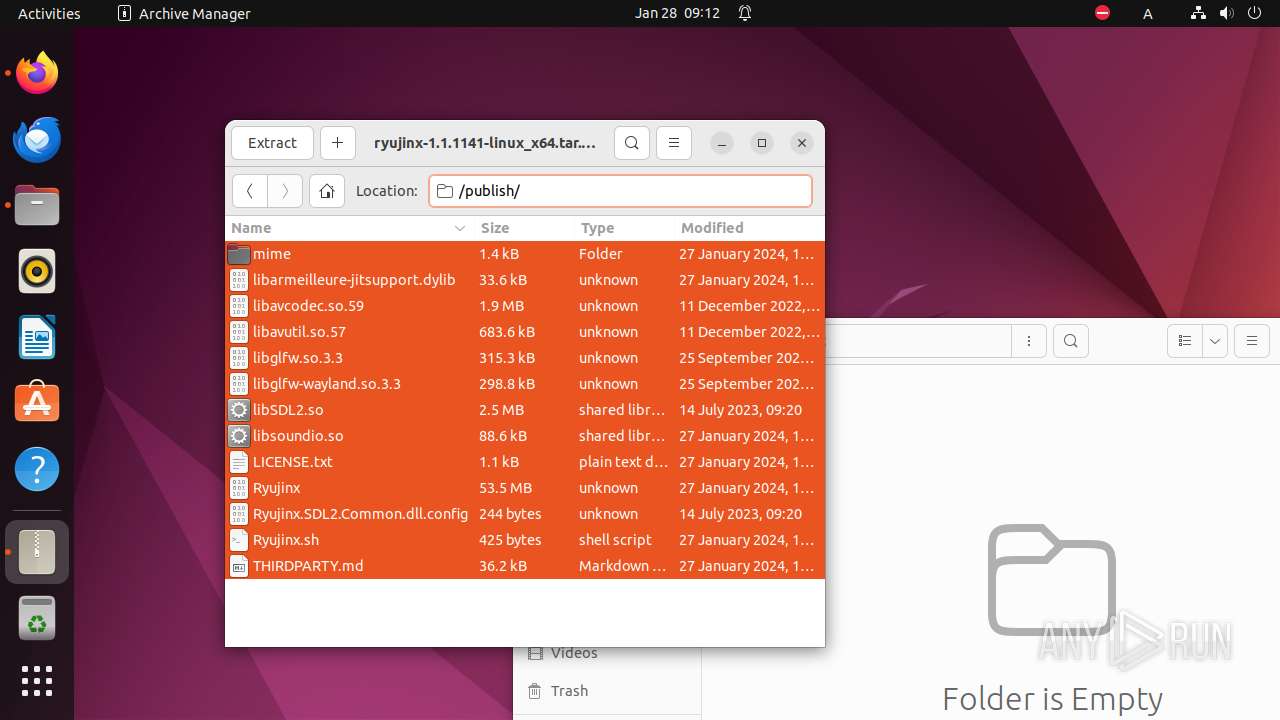Open Trash from the dock
Viewport: 1280px width, 720px height.
click(x=37, y=618)
